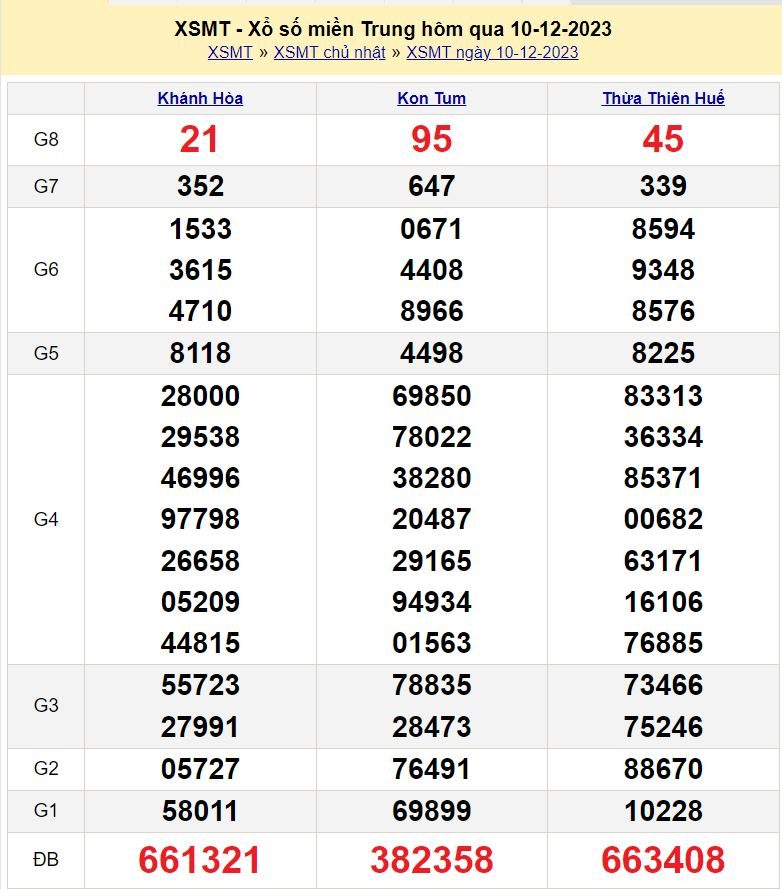Select G6 number 1533
782x889 pixels.
200,229
